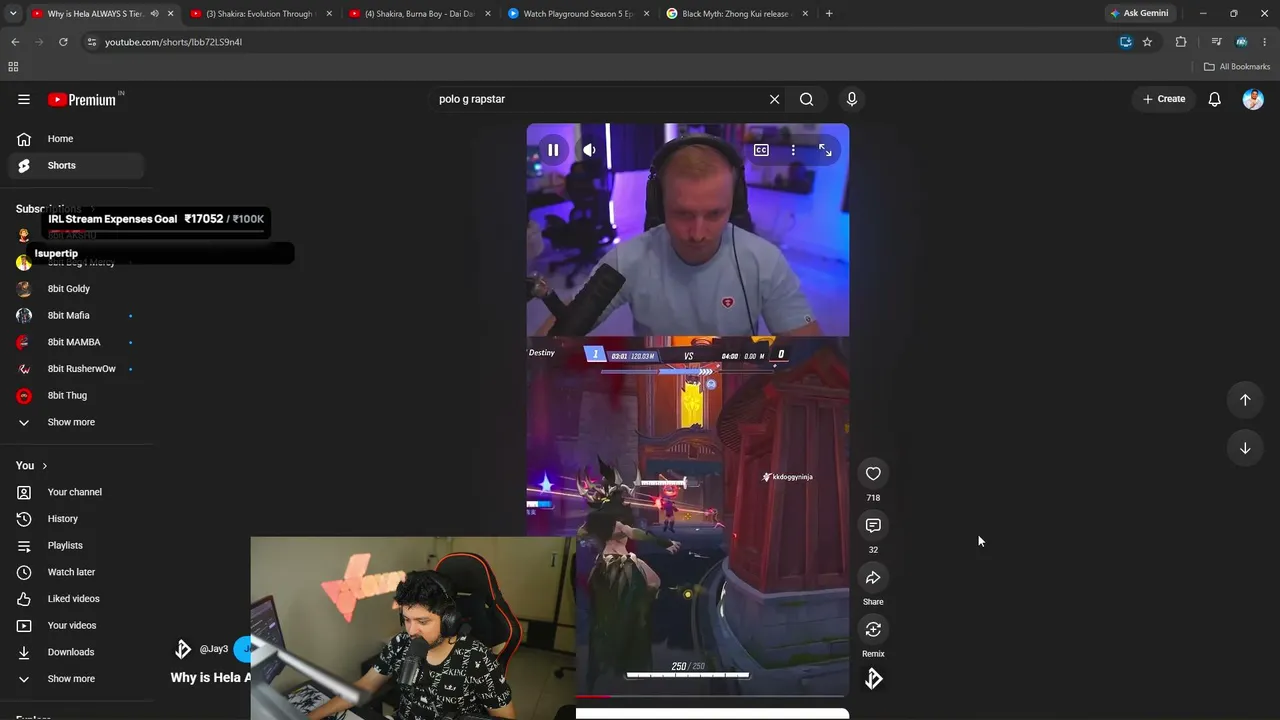This screenshot has width=1280, height=720.
Task: Pause the playing Short
Action: pyautogui.click(x=553, y=150)
